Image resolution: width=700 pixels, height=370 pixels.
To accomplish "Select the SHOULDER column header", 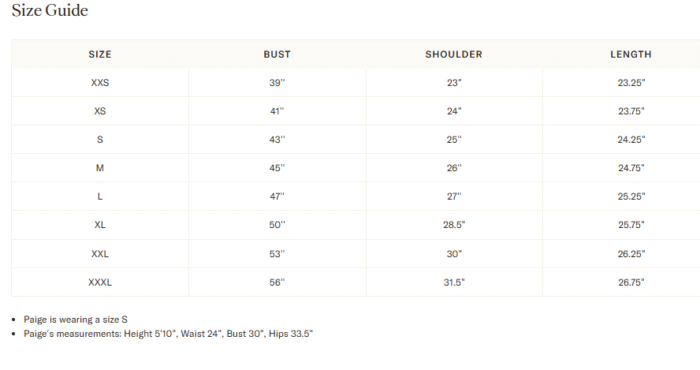I will 454,54.
